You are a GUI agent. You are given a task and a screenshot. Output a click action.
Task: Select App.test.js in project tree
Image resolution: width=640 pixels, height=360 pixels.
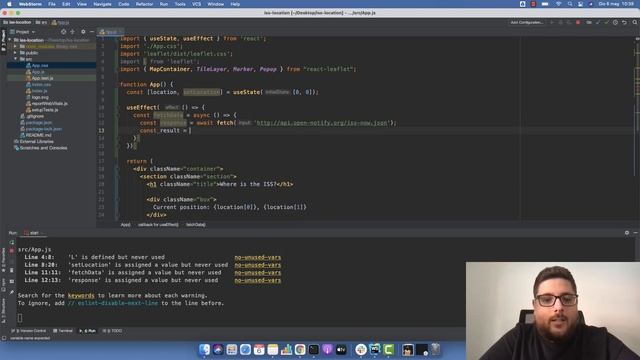(x=42, y=78)
